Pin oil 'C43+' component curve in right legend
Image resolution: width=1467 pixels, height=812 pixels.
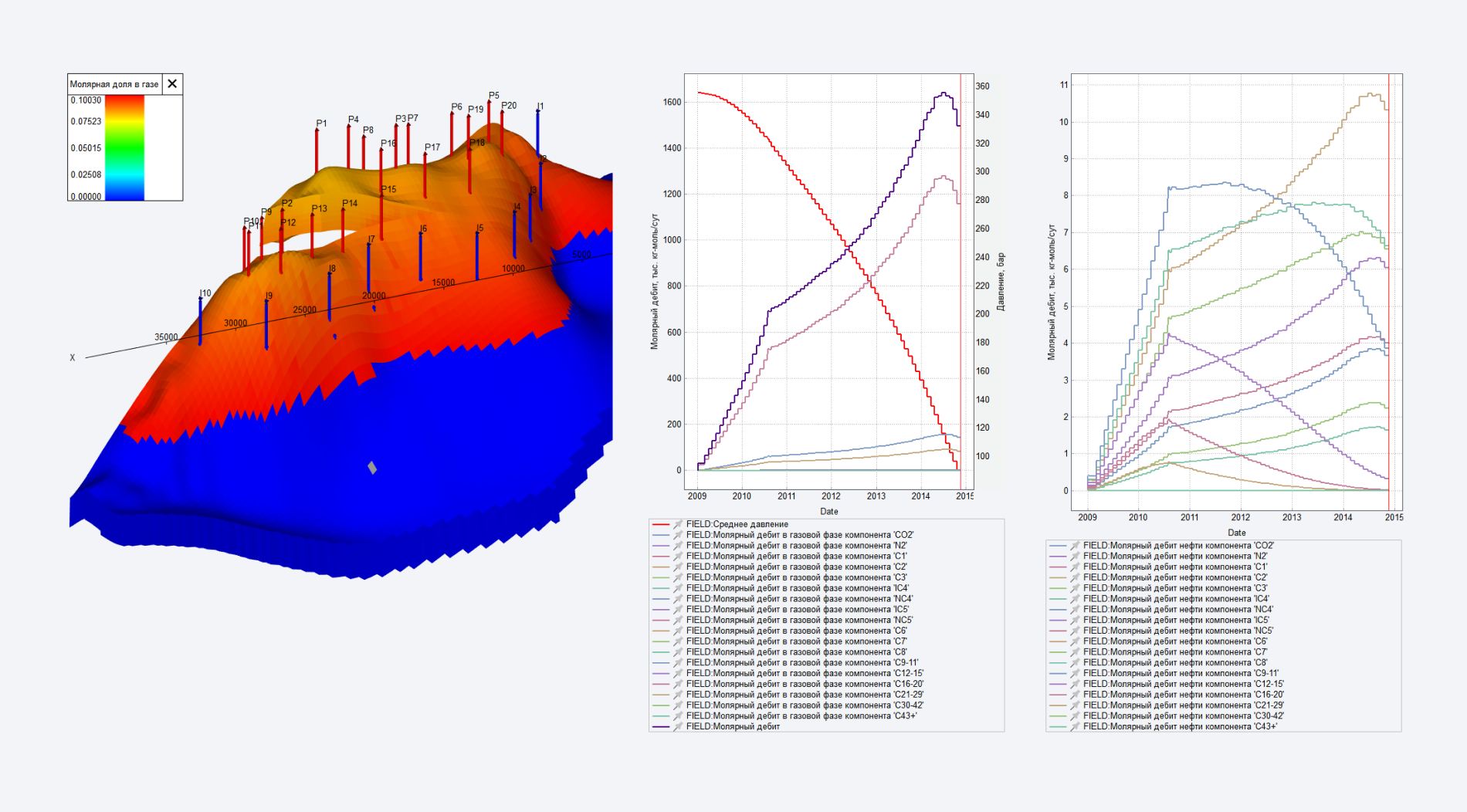[1074, 726]
